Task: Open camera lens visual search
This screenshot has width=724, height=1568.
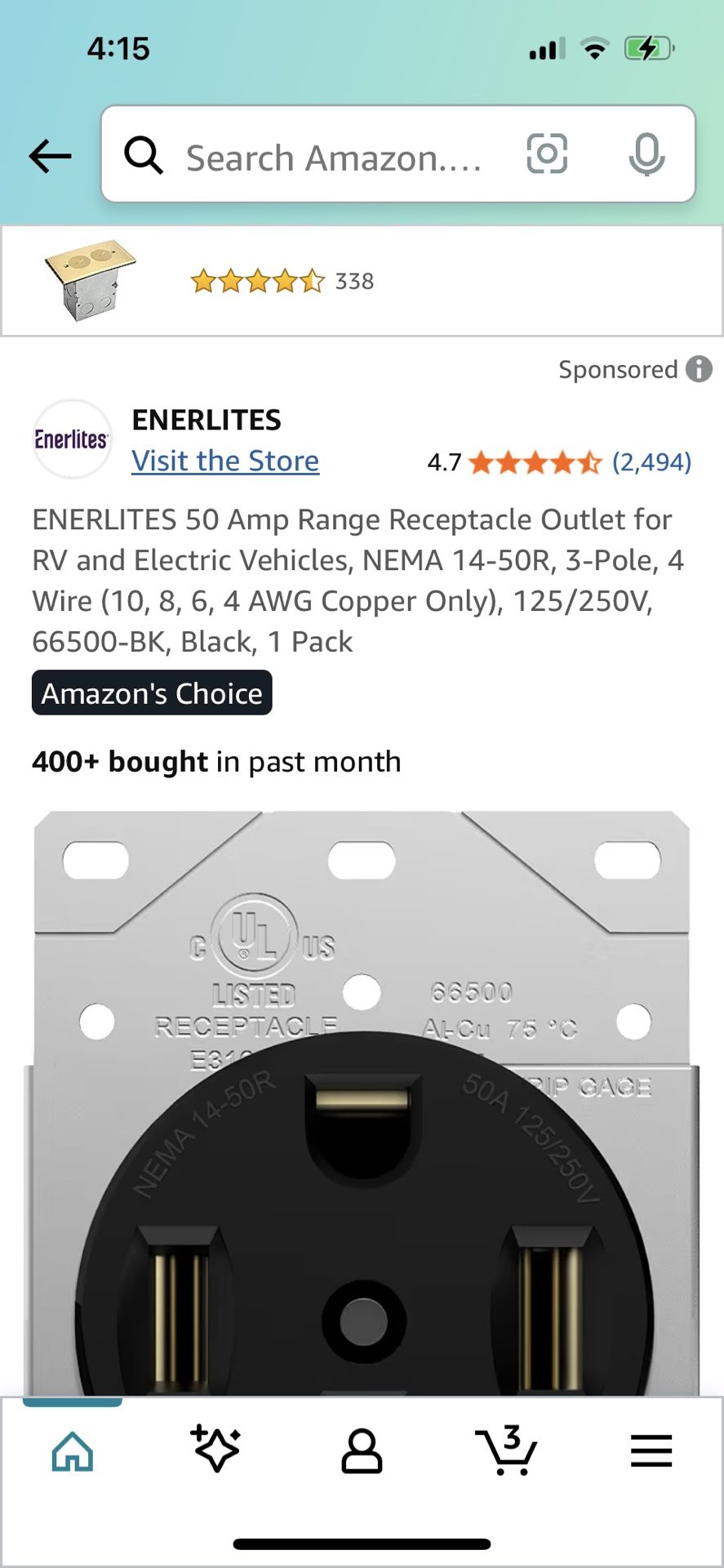Action: 546,154
